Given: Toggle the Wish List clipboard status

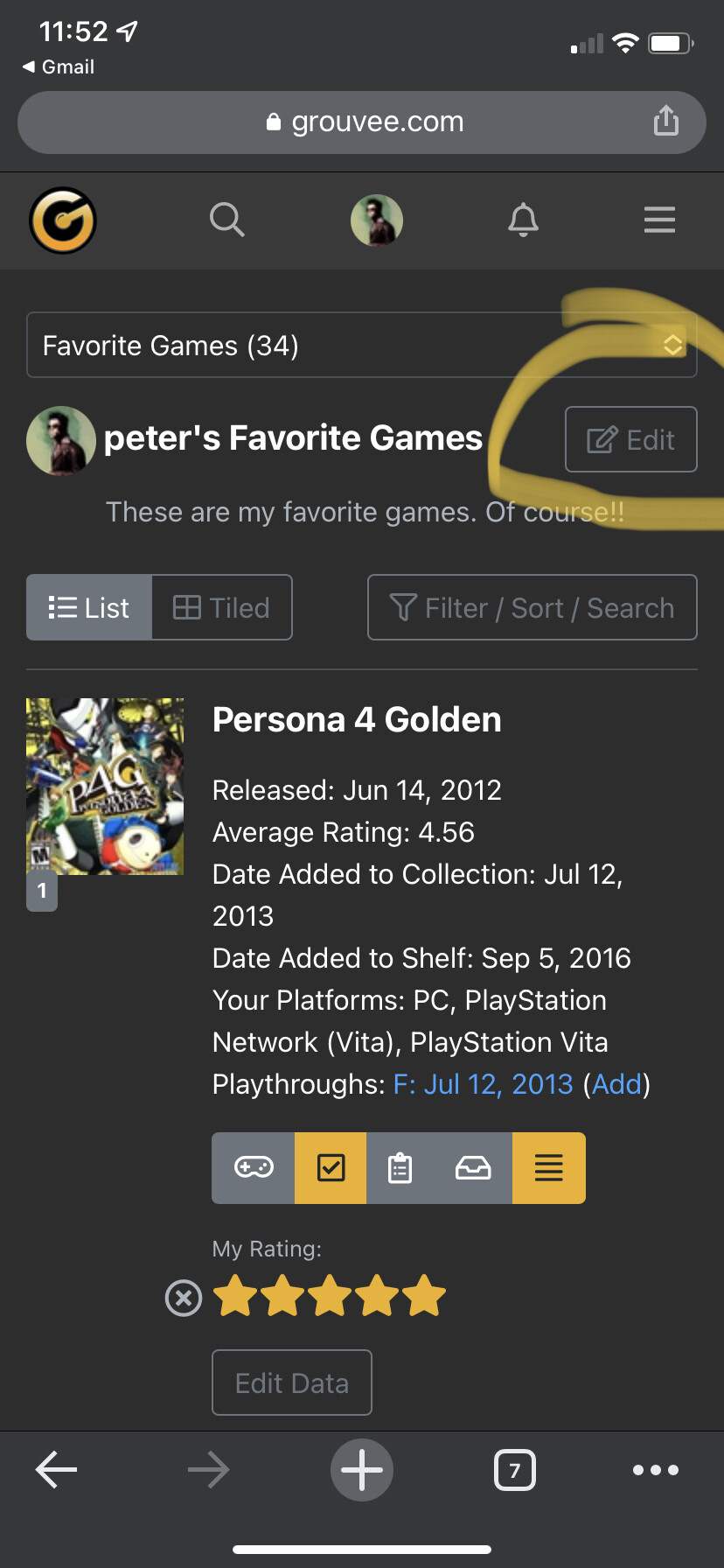Looking at the screenshot, I should (x=400, y=1168).
